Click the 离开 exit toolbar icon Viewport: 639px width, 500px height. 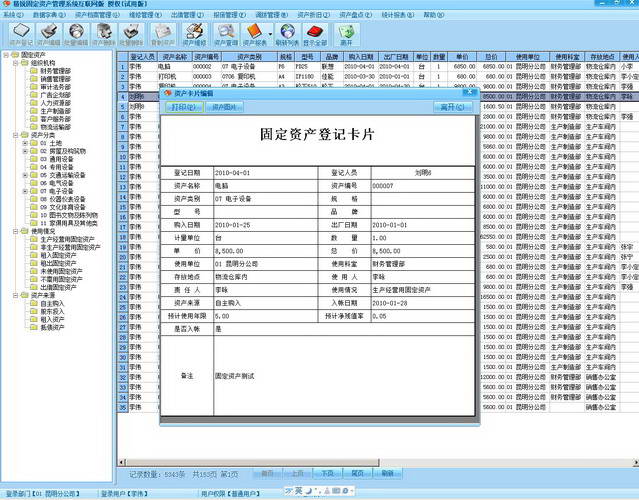[x=346, y=34]
